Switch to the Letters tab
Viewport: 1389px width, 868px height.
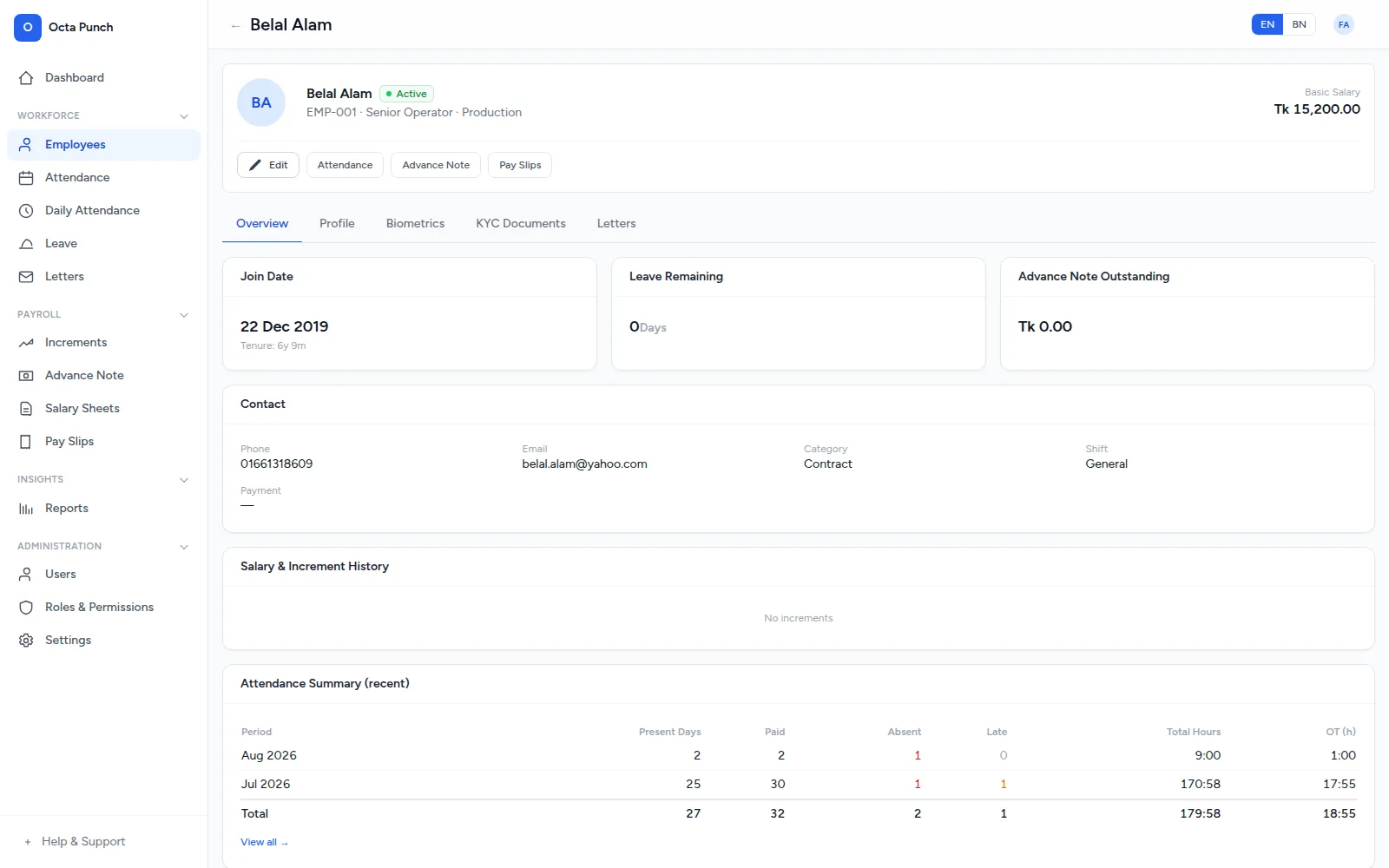tap(616, 223)
